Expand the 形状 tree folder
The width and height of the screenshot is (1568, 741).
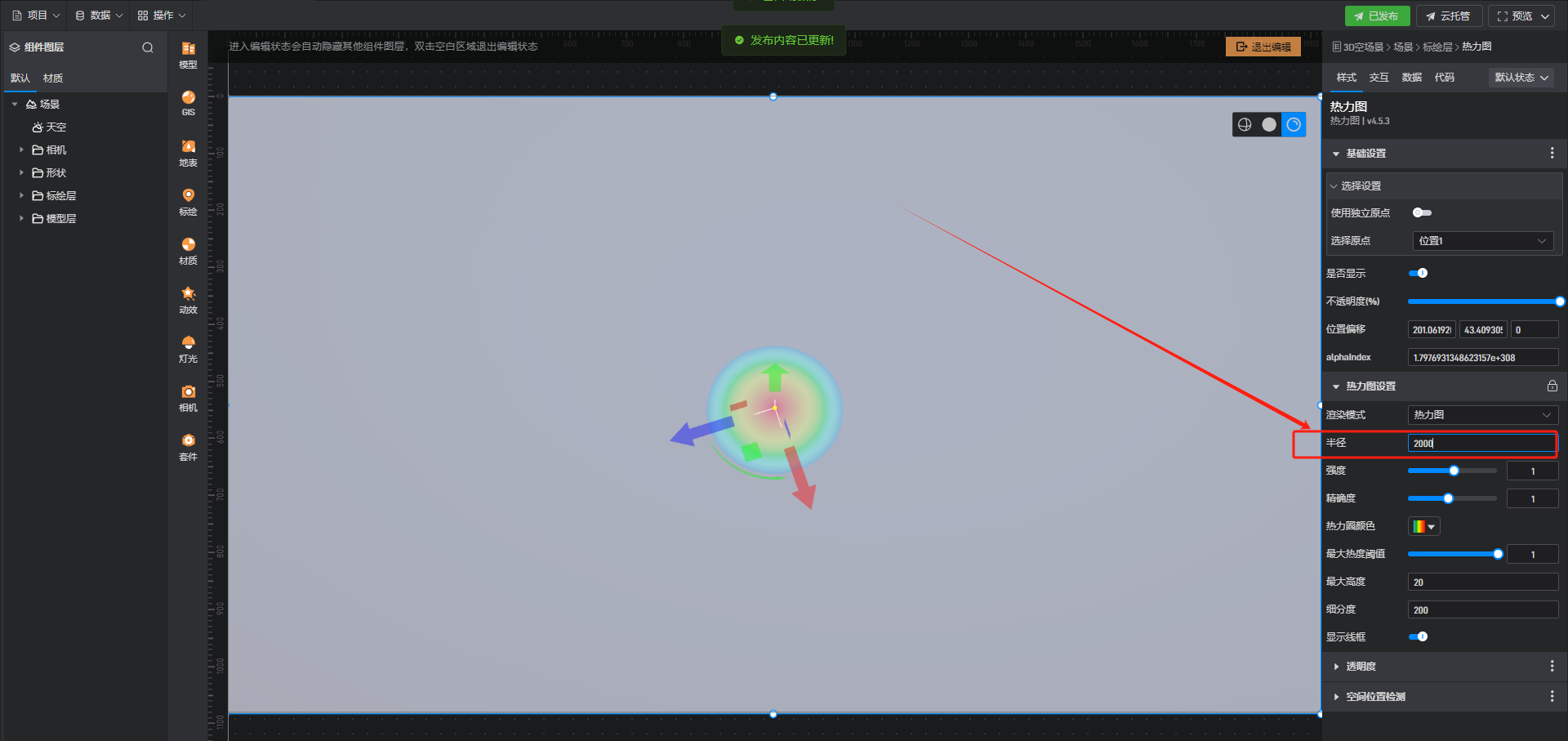(21, 173)
